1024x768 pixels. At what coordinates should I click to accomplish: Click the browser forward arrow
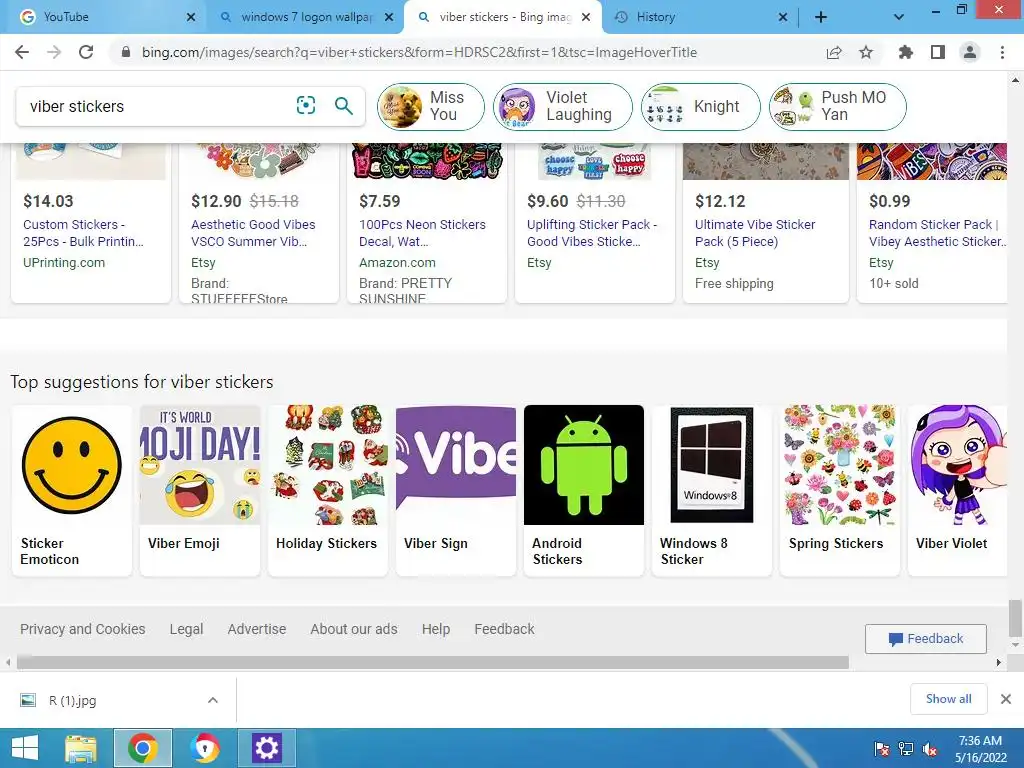tap(54, 52)
